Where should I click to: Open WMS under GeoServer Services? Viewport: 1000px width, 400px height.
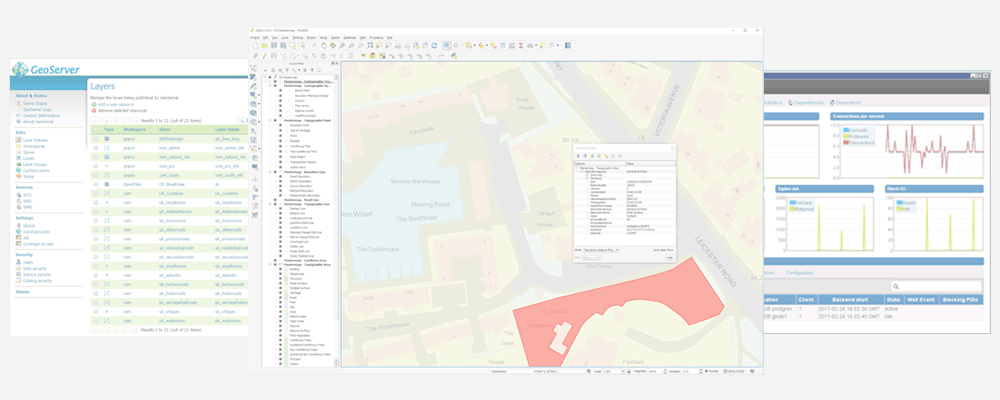pos(27,207)
